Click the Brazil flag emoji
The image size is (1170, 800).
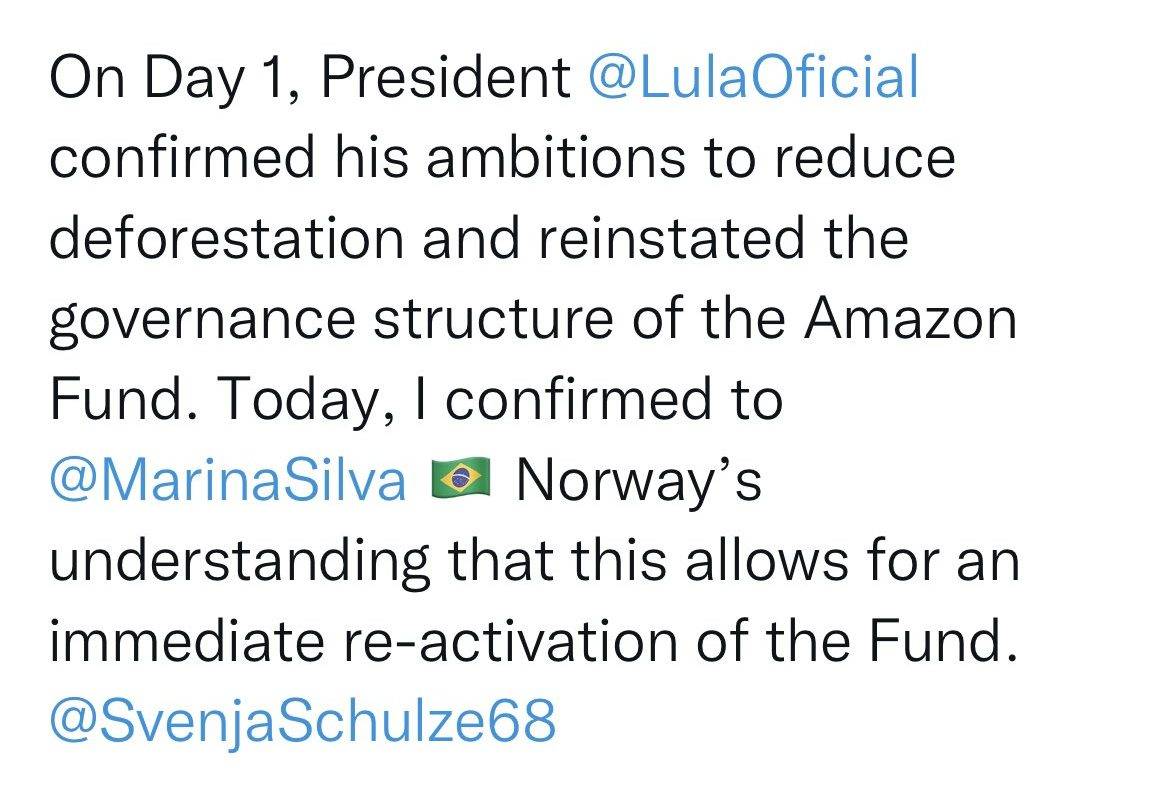(459, 481)
